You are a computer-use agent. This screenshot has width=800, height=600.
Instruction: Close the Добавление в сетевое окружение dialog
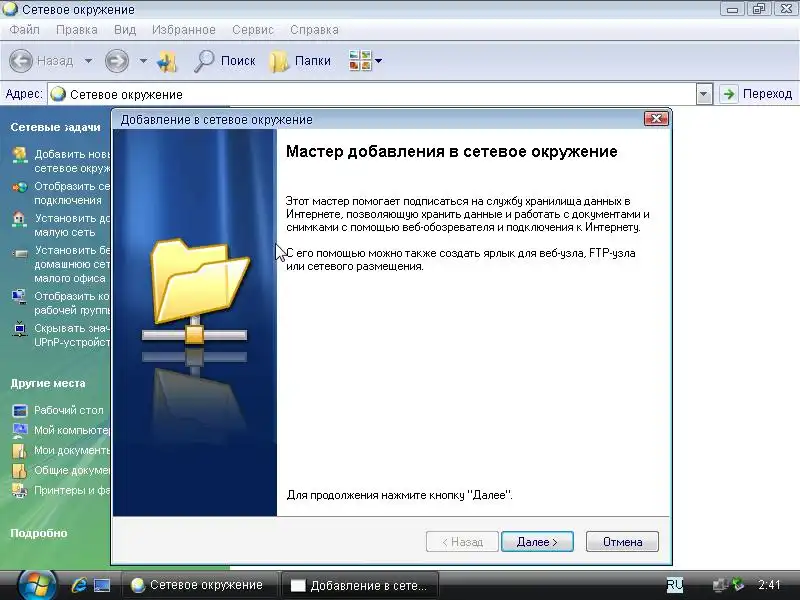[656, 119]
